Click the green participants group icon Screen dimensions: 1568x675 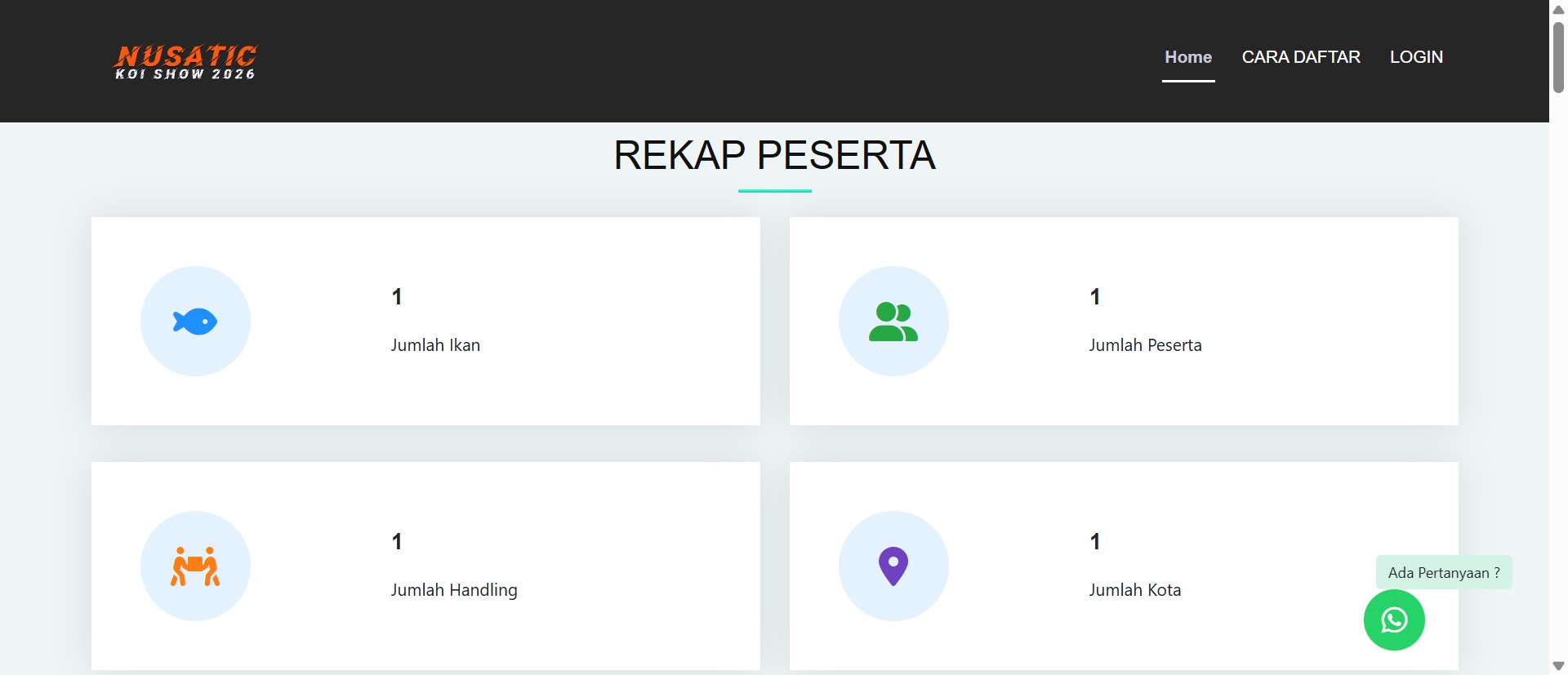(893, 322)
